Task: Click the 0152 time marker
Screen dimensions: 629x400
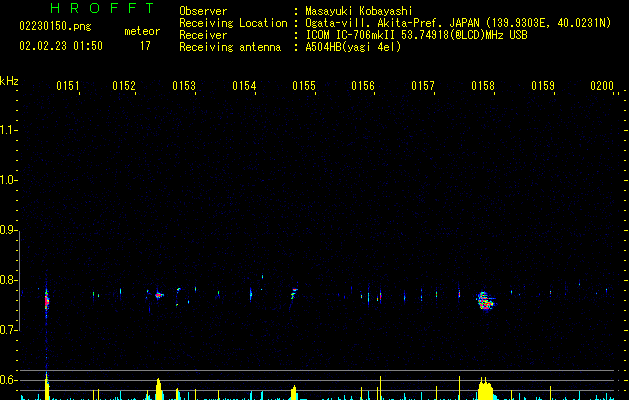Action: pyautogui.click(x=124, y=86)
